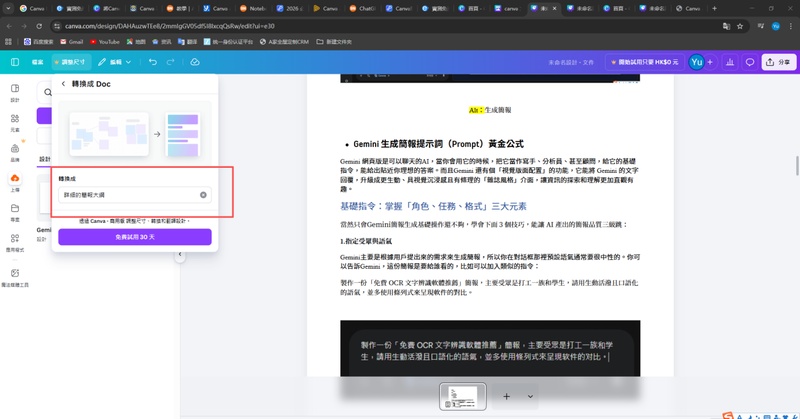The width and height of the screenshot is (800, 419).
Task: Toggle the Canva sidebar panel icon
Action: click(x=15, y=62)
